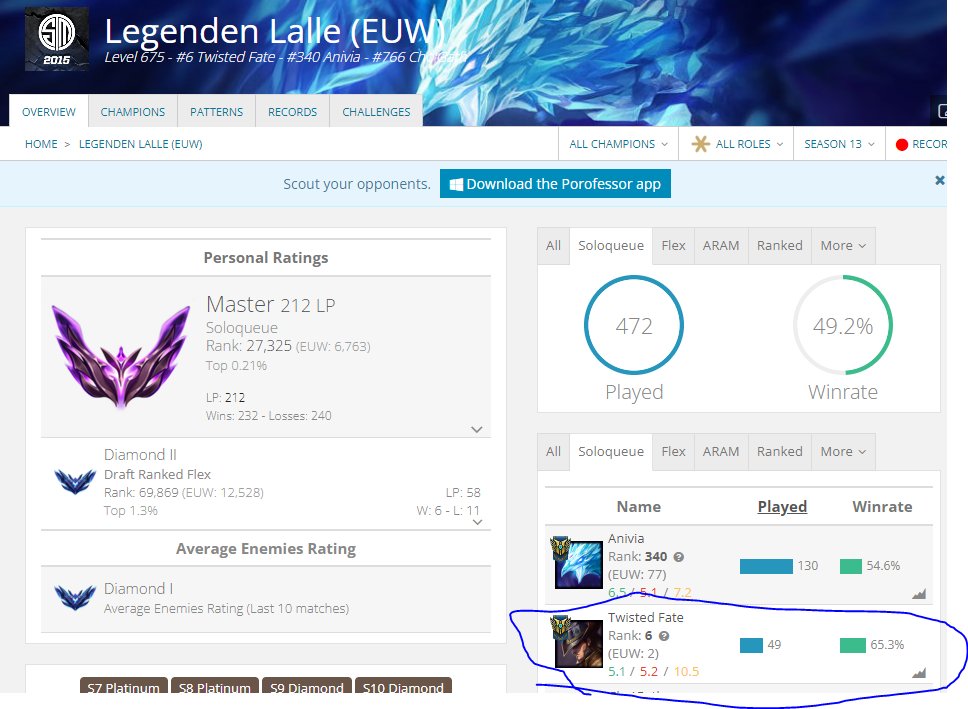Click Download the Porofessor app button

(555, 184)
